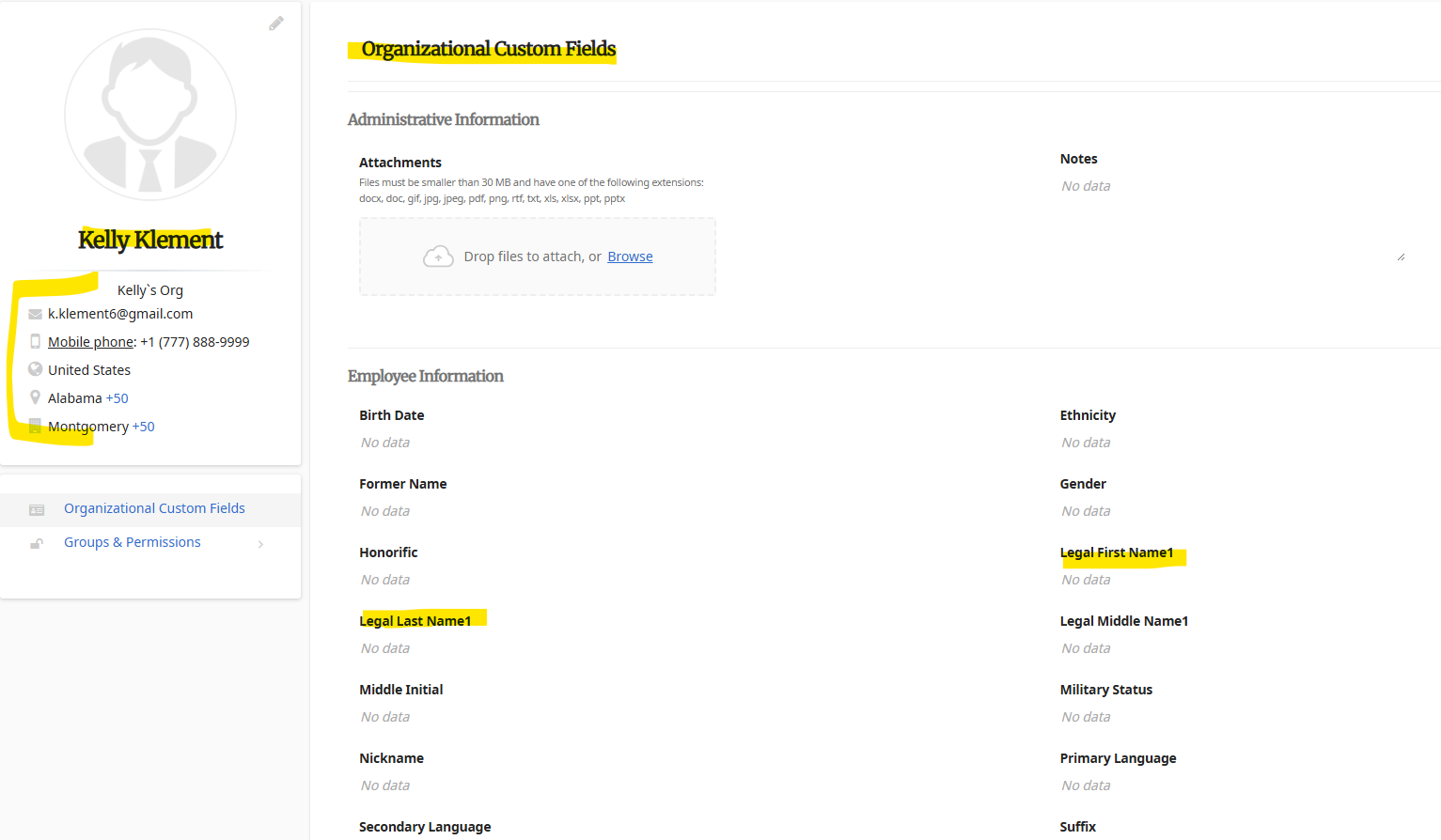Click the Mobile phone link

tap(91, 342)
